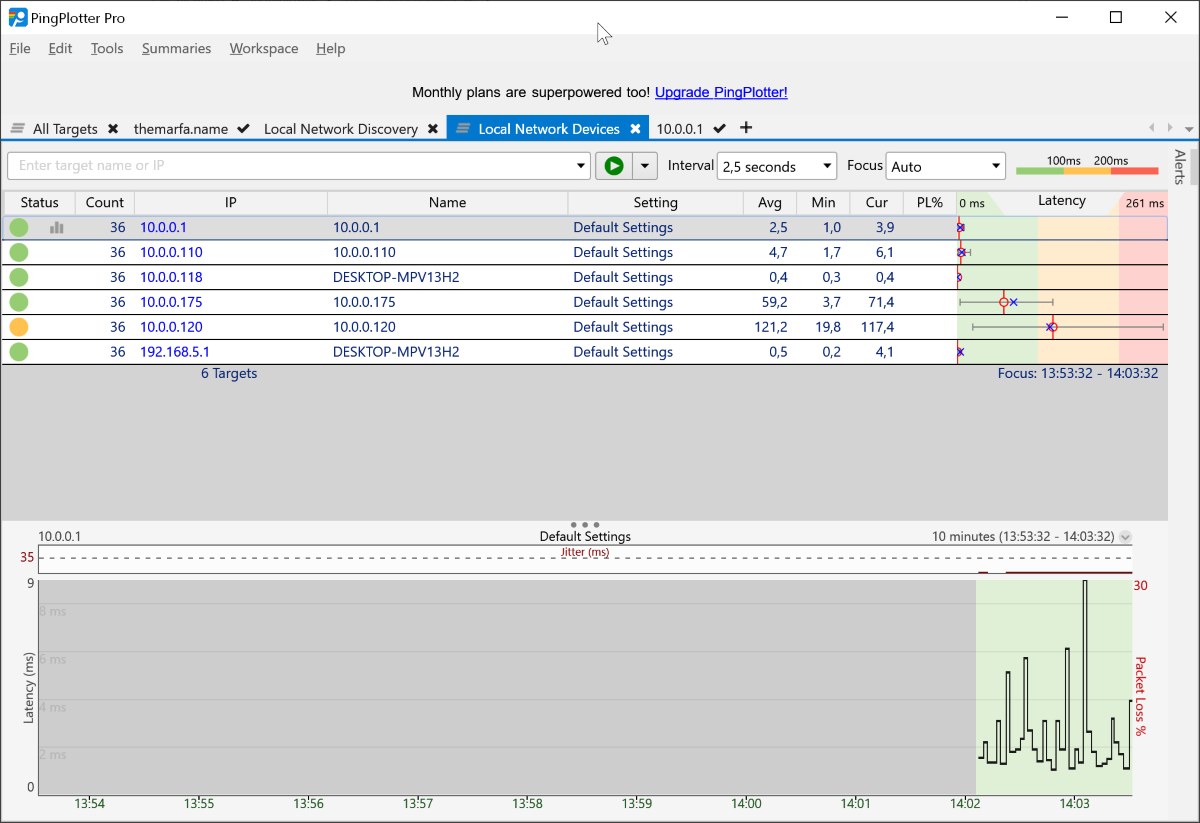
Task: Sort by the Name column header
Action: click(448, 202)
